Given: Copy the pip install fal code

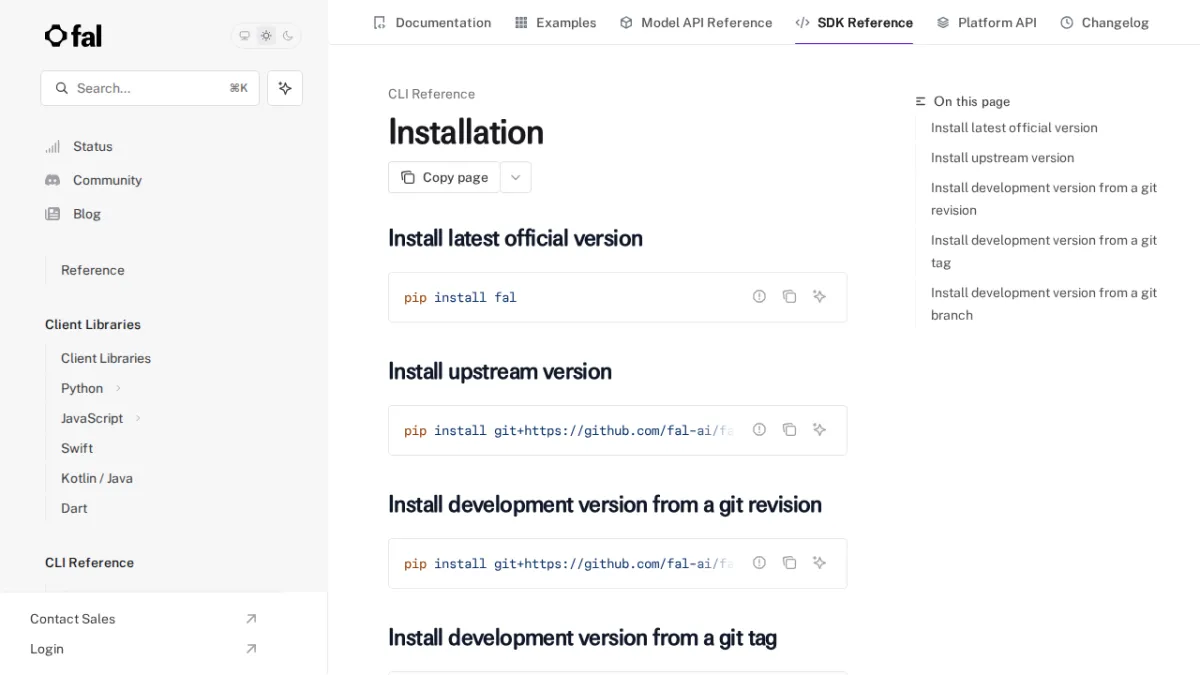Looking at the screenshot, I should [x=789, y=297].
